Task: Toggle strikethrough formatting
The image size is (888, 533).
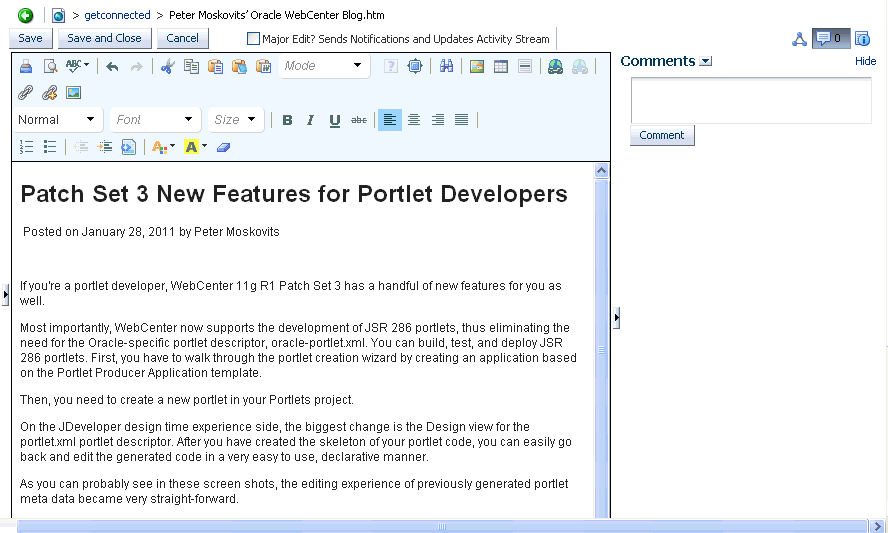Action: click(358, 120)
